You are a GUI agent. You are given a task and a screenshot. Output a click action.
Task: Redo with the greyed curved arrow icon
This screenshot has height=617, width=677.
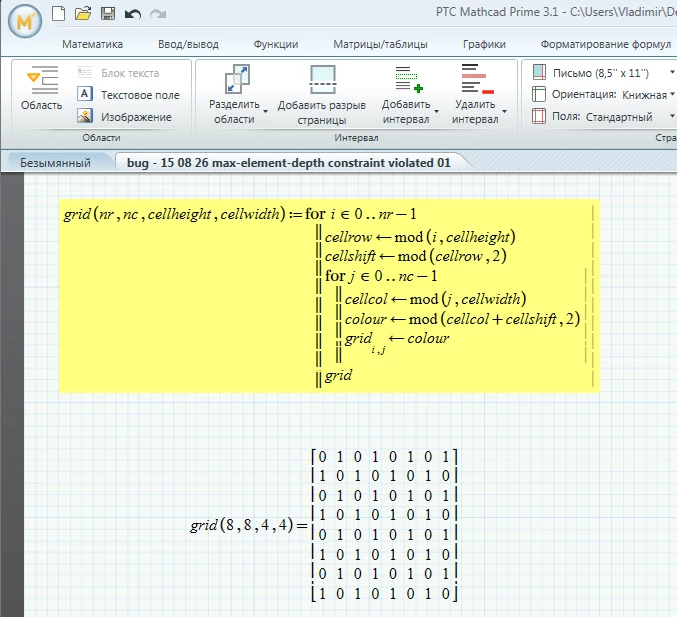(158, 14)
